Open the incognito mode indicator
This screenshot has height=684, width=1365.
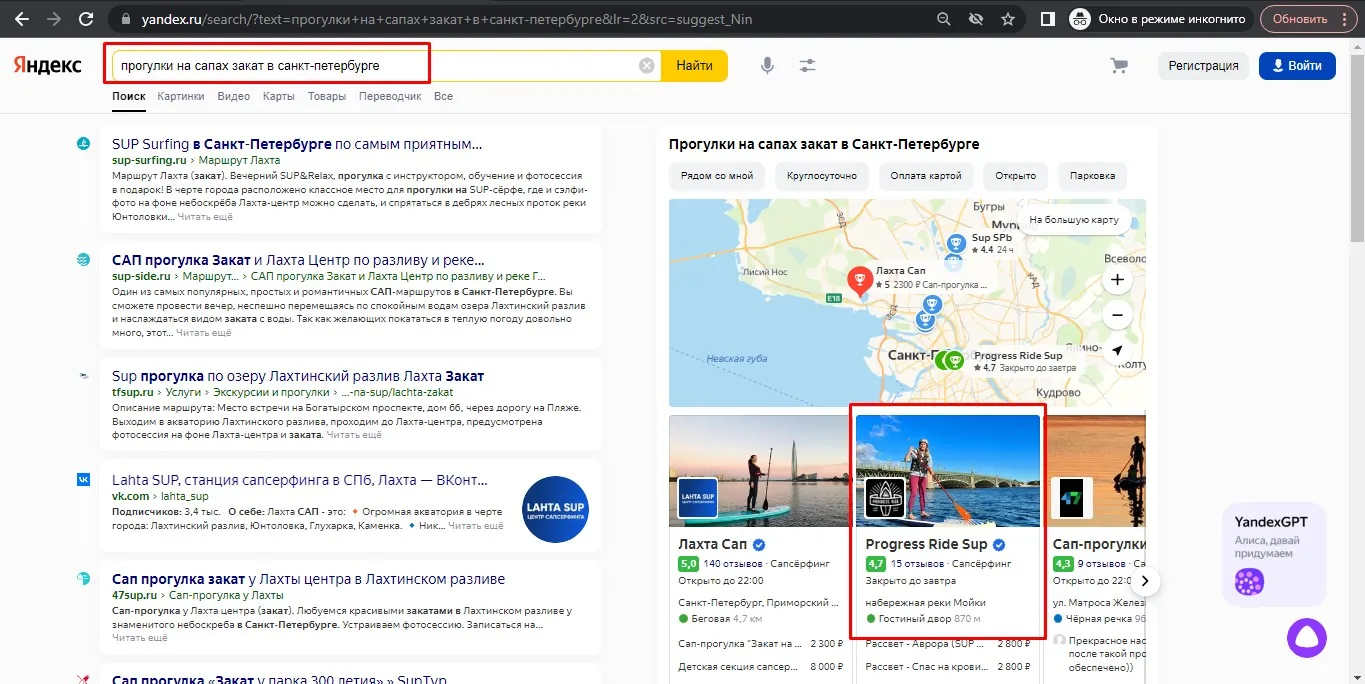click(1159, 19)
